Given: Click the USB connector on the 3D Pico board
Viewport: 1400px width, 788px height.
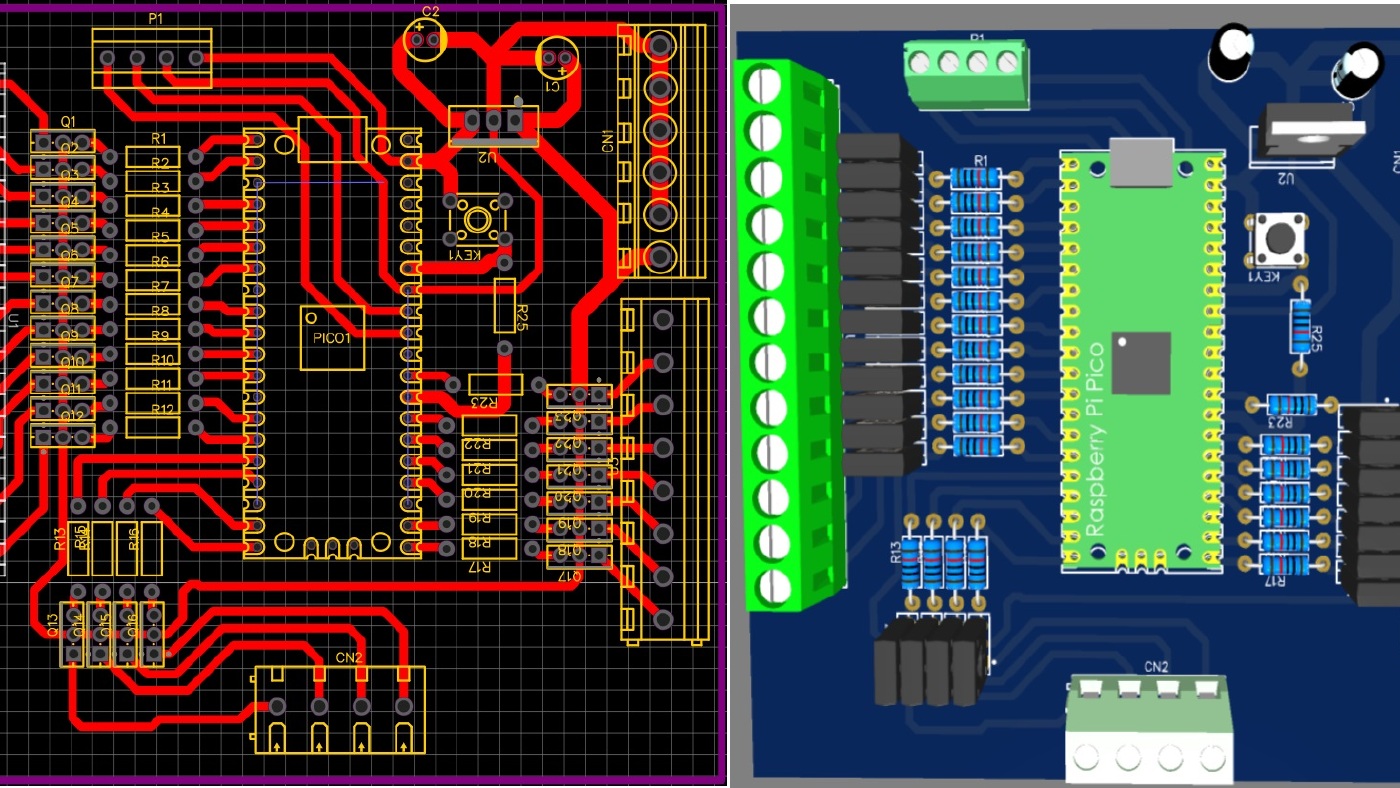Looking at the screenshot, I should tap(1142, 161).
